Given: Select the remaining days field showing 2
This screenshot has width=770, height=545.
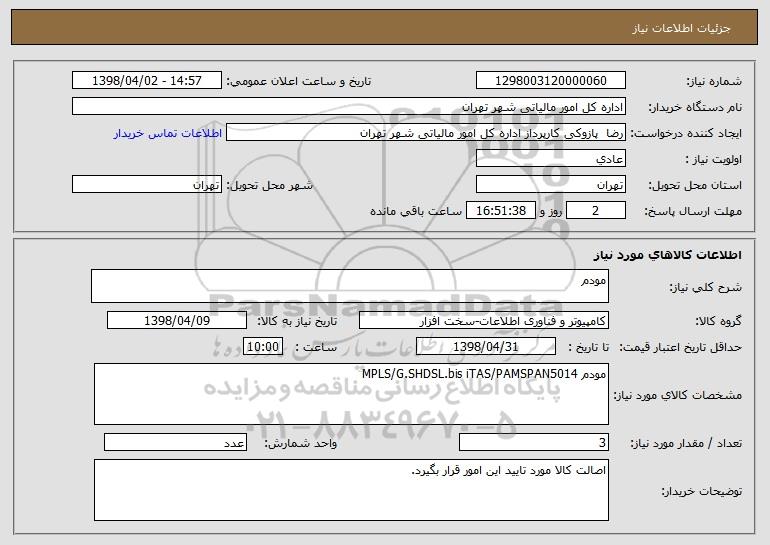Looking at the screenshot, I should pyautogui.click(x=596, y=211).
